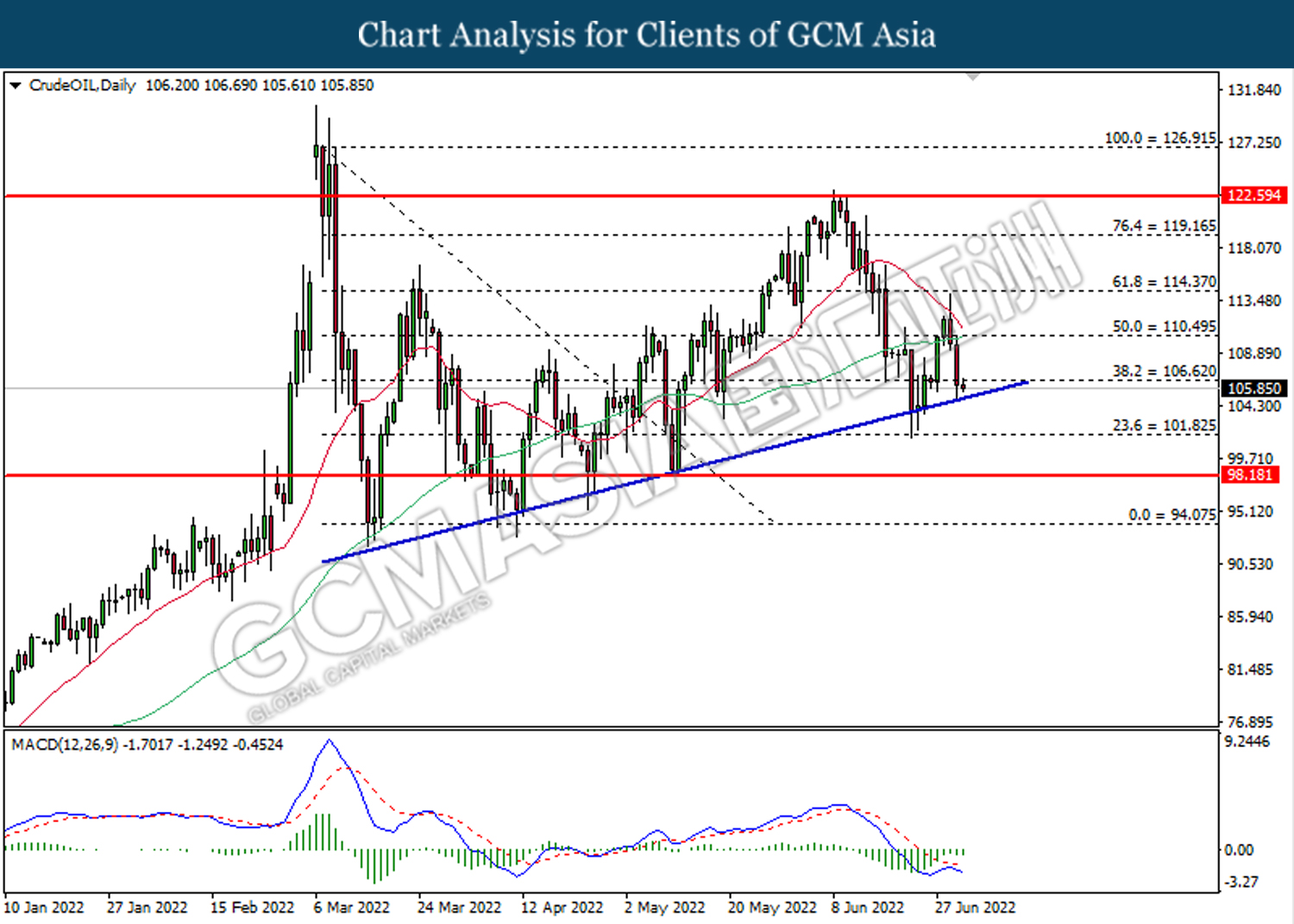The width and height of the screenshot is (1294, 924).
Task: Click the 9.2446 MACD scale value
Action: point(1247,742)
